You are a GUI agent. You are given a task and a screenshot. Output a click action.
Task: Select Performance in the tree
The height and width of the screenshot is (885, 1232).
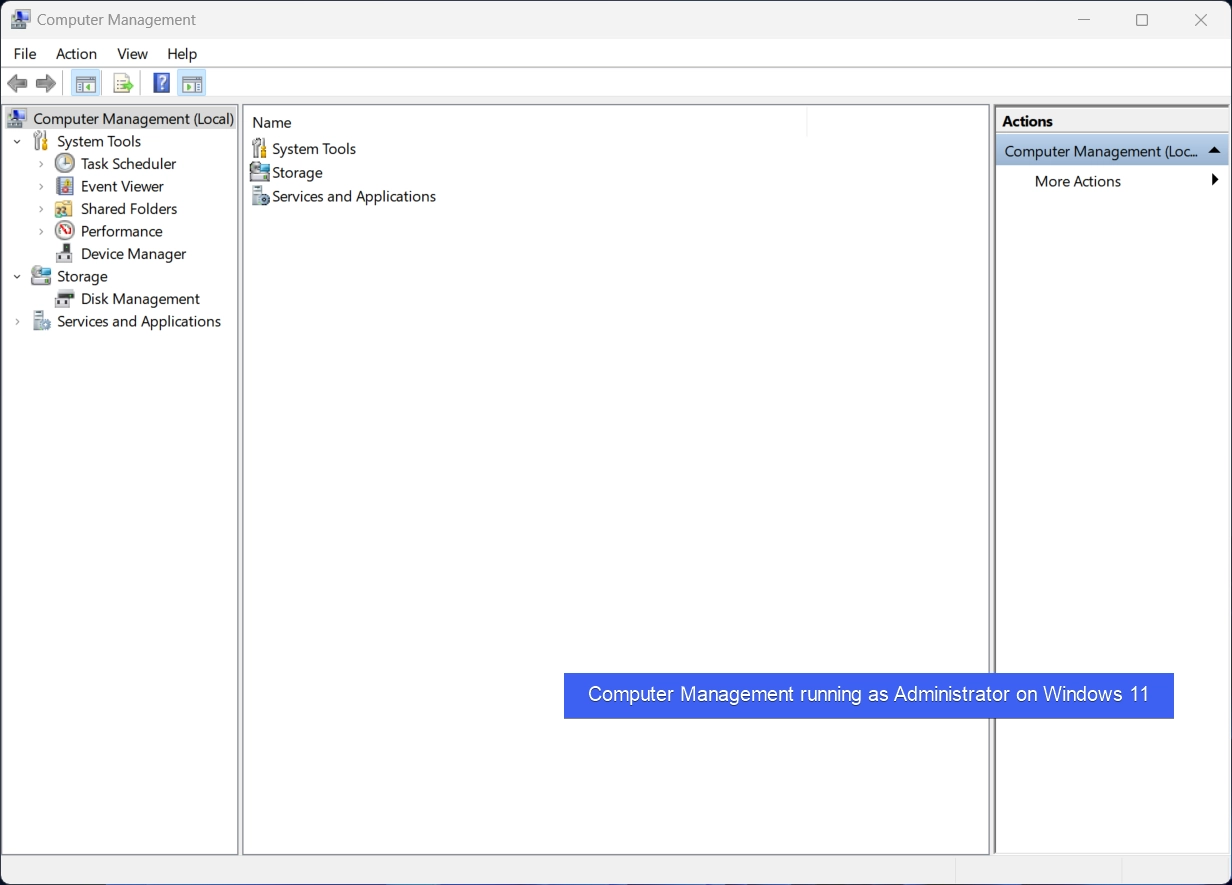[x=121, y=231]
